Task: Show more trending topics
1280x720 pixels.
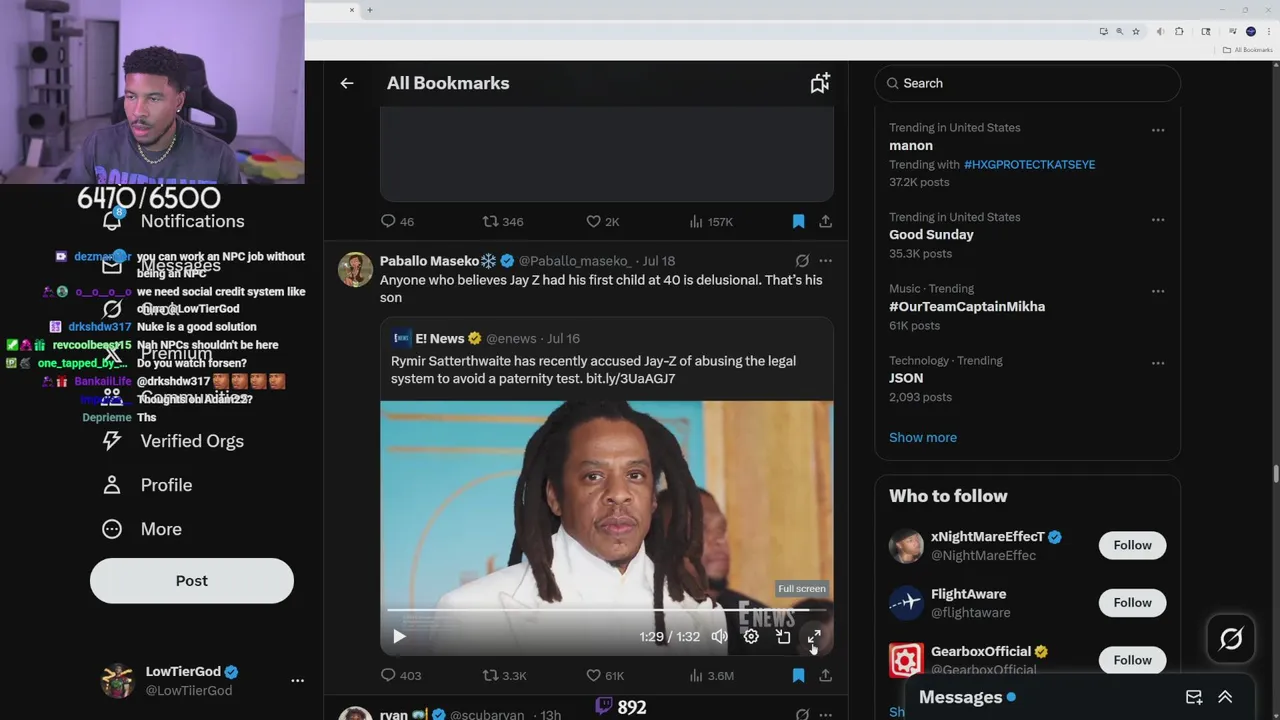Action: (923, 437)
